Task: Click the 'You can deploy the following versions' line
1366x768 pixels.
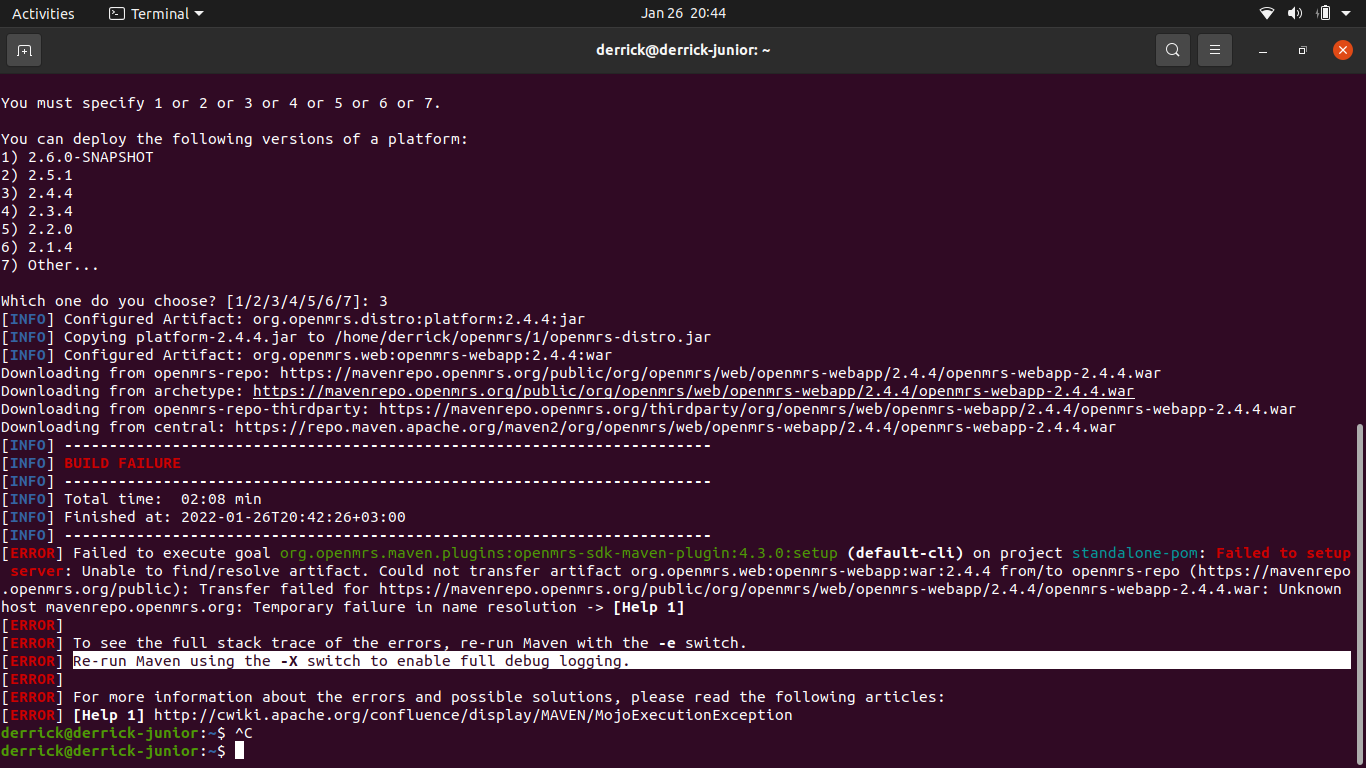Action: click(234, 139)
